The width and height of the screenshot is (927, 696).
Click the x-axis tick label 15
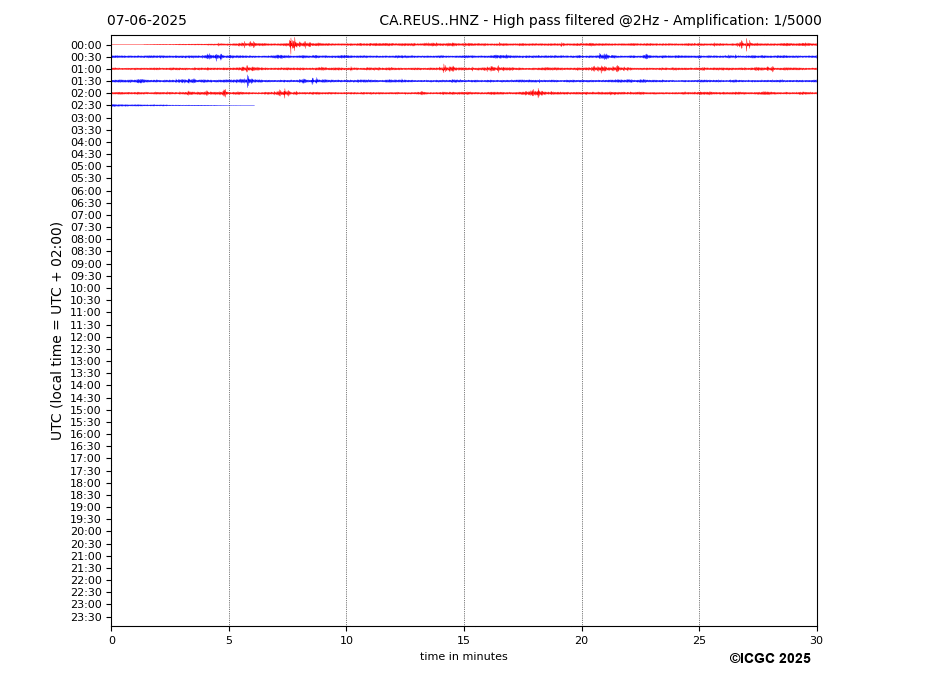(x=464, y=640)
